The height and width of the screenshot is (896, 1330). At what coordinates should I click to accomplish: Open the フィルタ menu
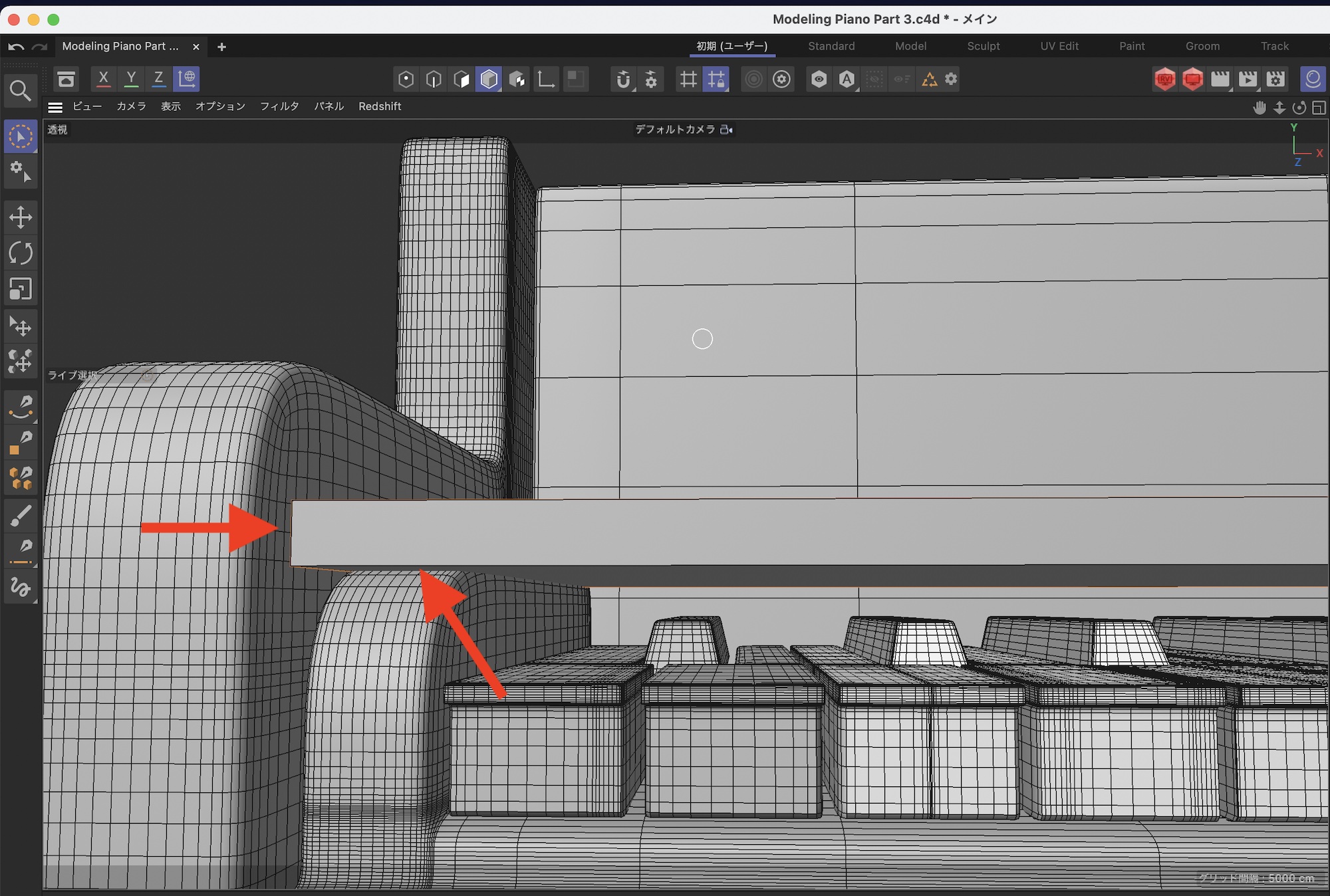279,106
